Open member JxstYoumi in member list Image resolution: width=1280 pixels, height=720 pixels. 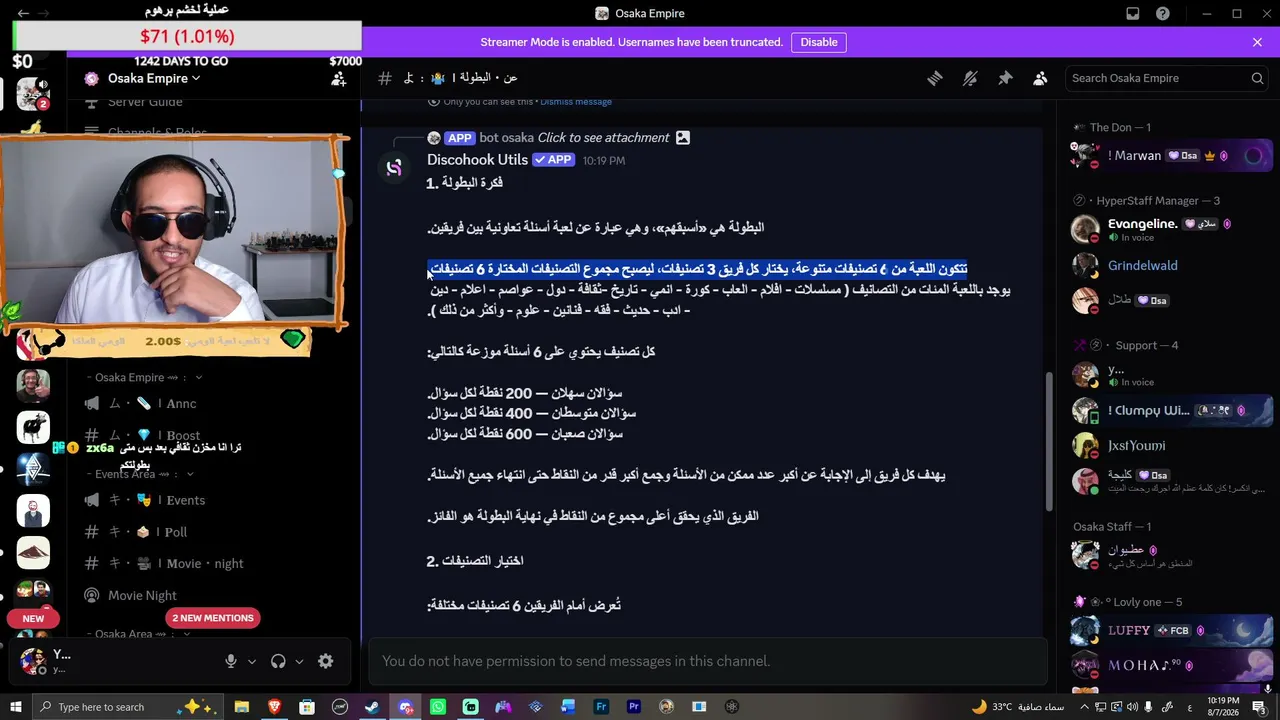click(1171, 446)
